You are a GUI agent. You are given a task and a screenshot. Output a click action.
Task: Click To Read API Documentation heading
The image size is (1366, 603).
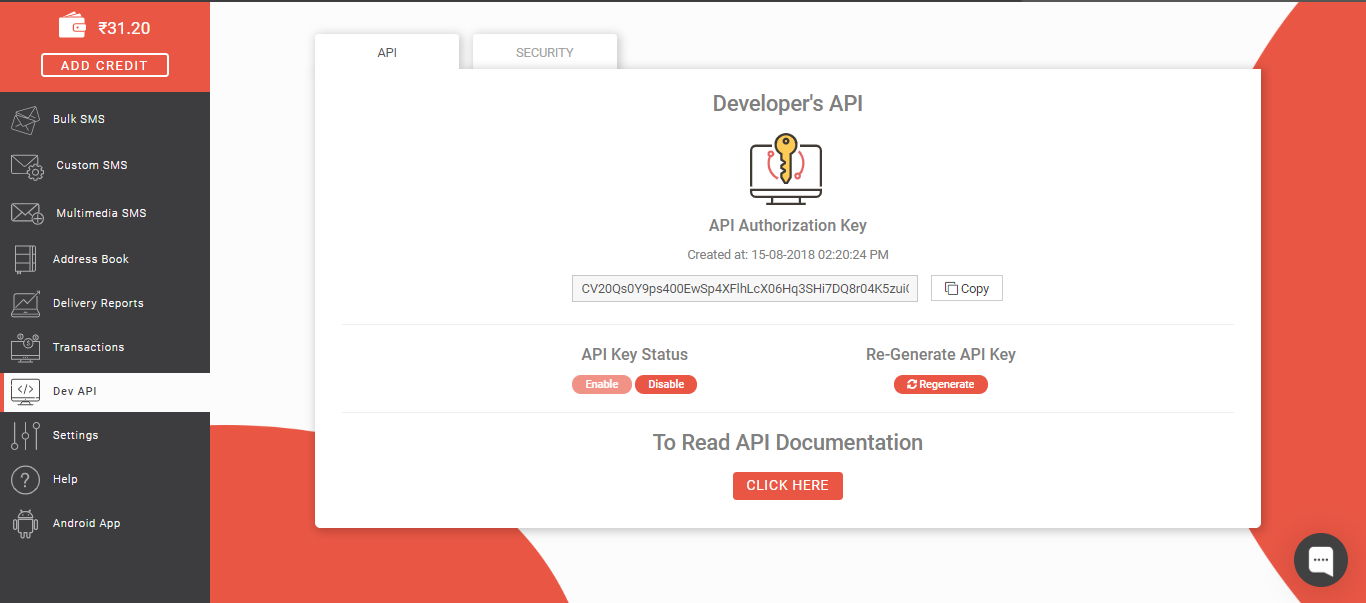(x=788, y=442)
